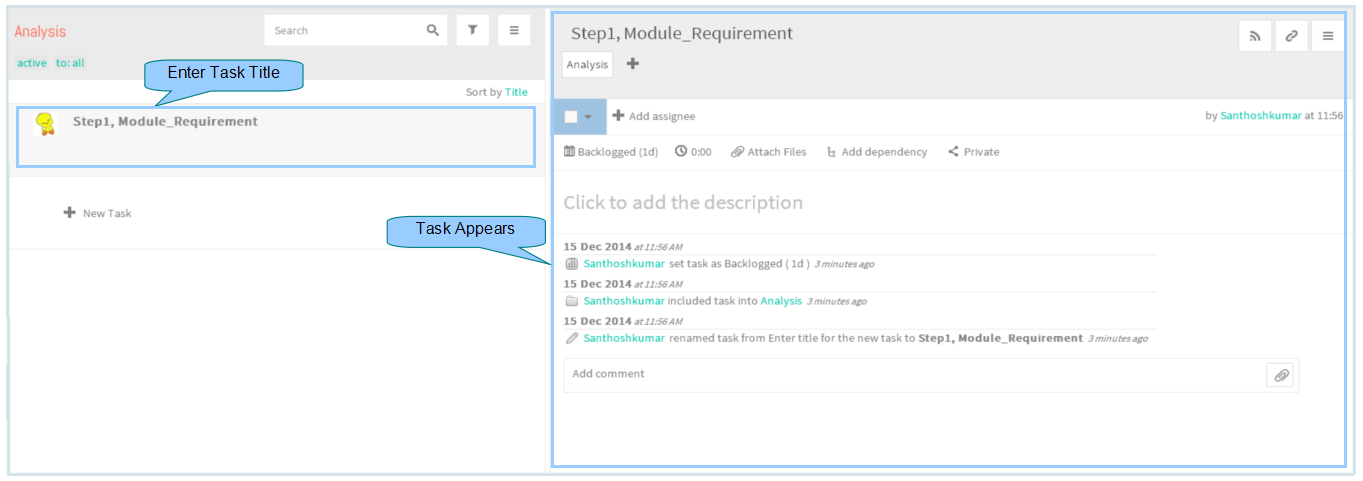Click the link chain icon
Screen dimensions: 1363x481
[1291, 36]
